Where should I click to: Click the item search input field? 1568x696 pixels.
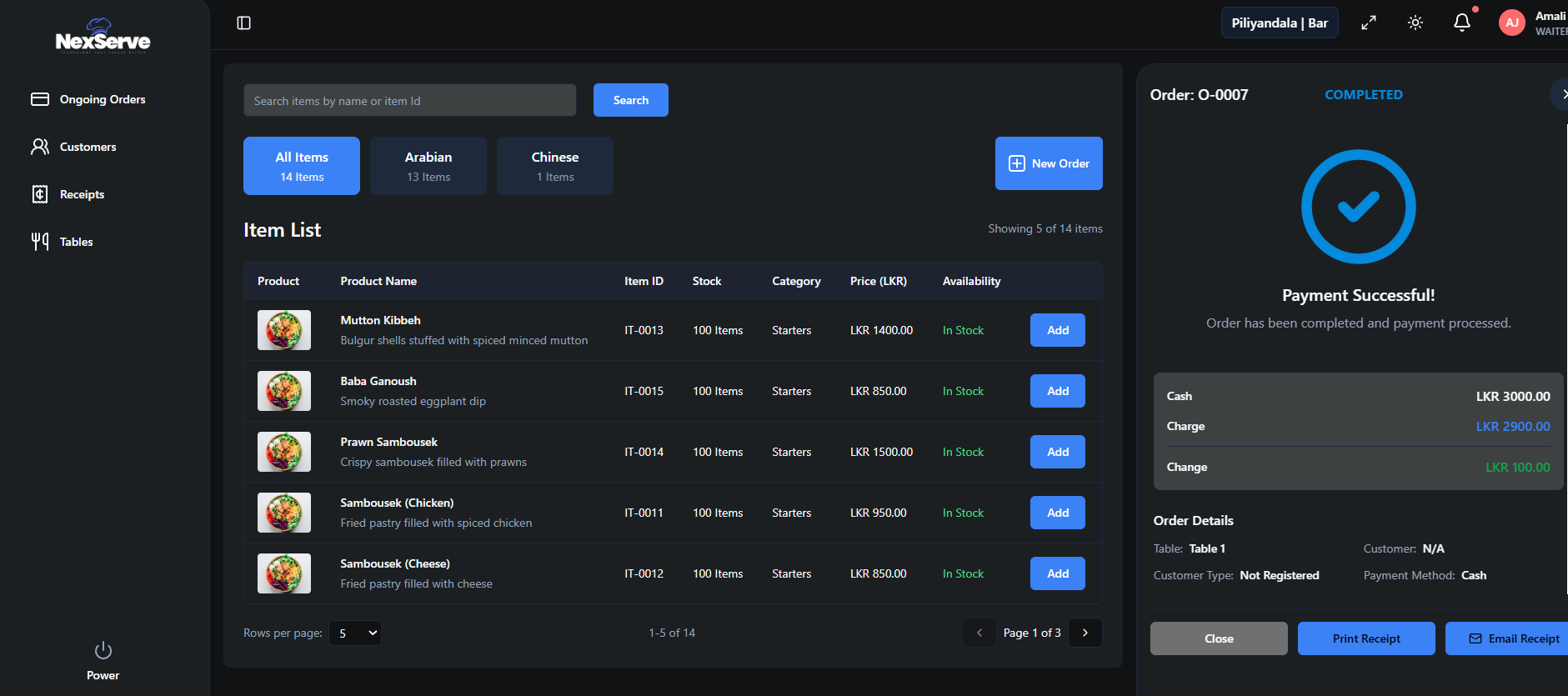(409, 101)
